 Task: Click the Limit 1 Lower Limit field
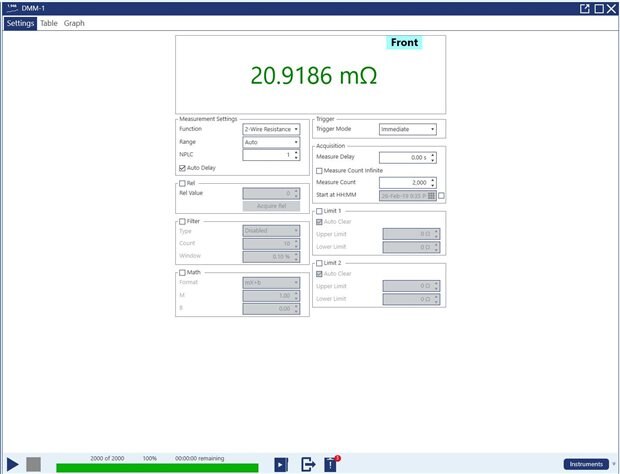coord(411,247)
